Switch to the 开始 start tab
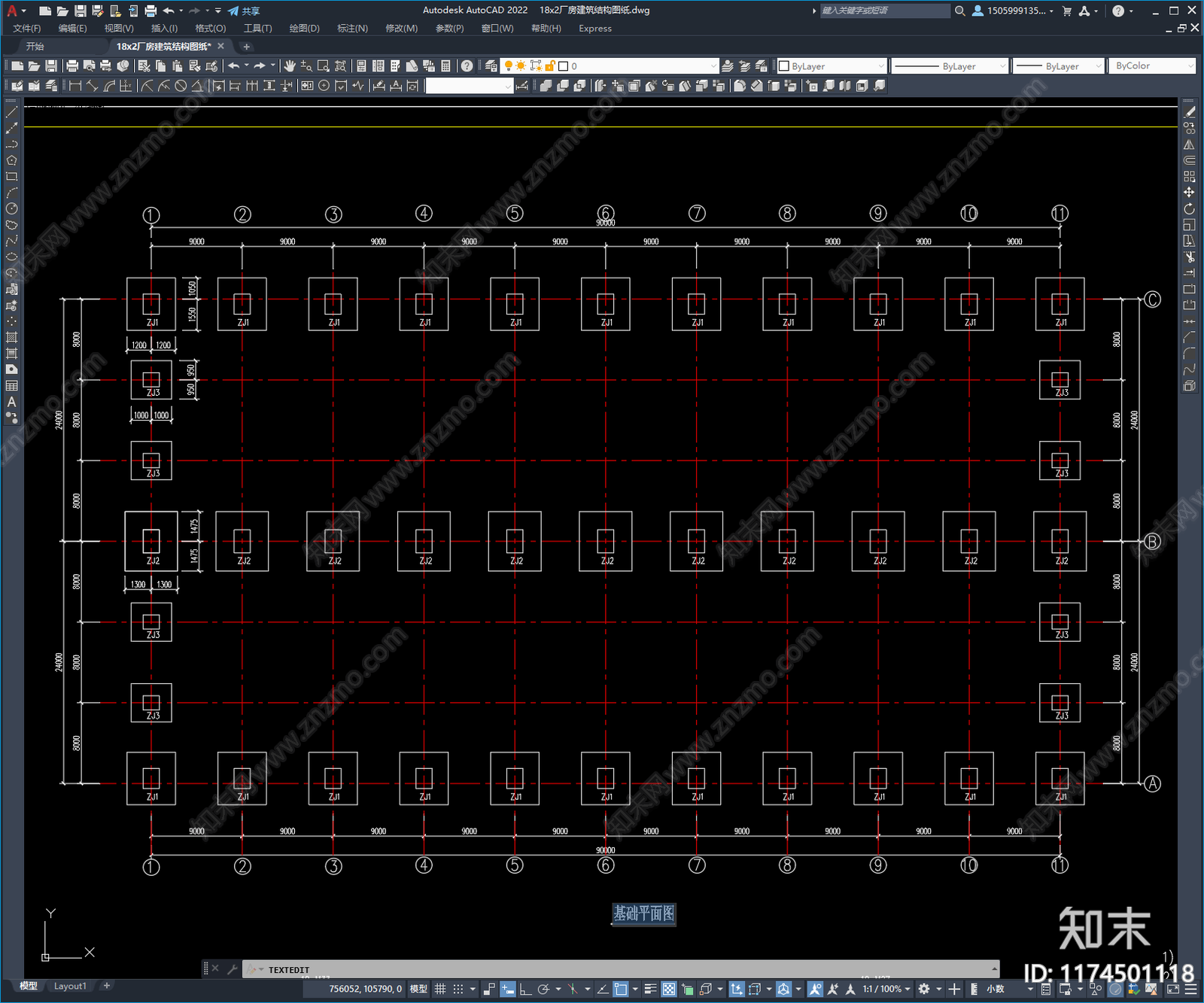This screenshot has width=1204, height=1003. coord(35,47)
